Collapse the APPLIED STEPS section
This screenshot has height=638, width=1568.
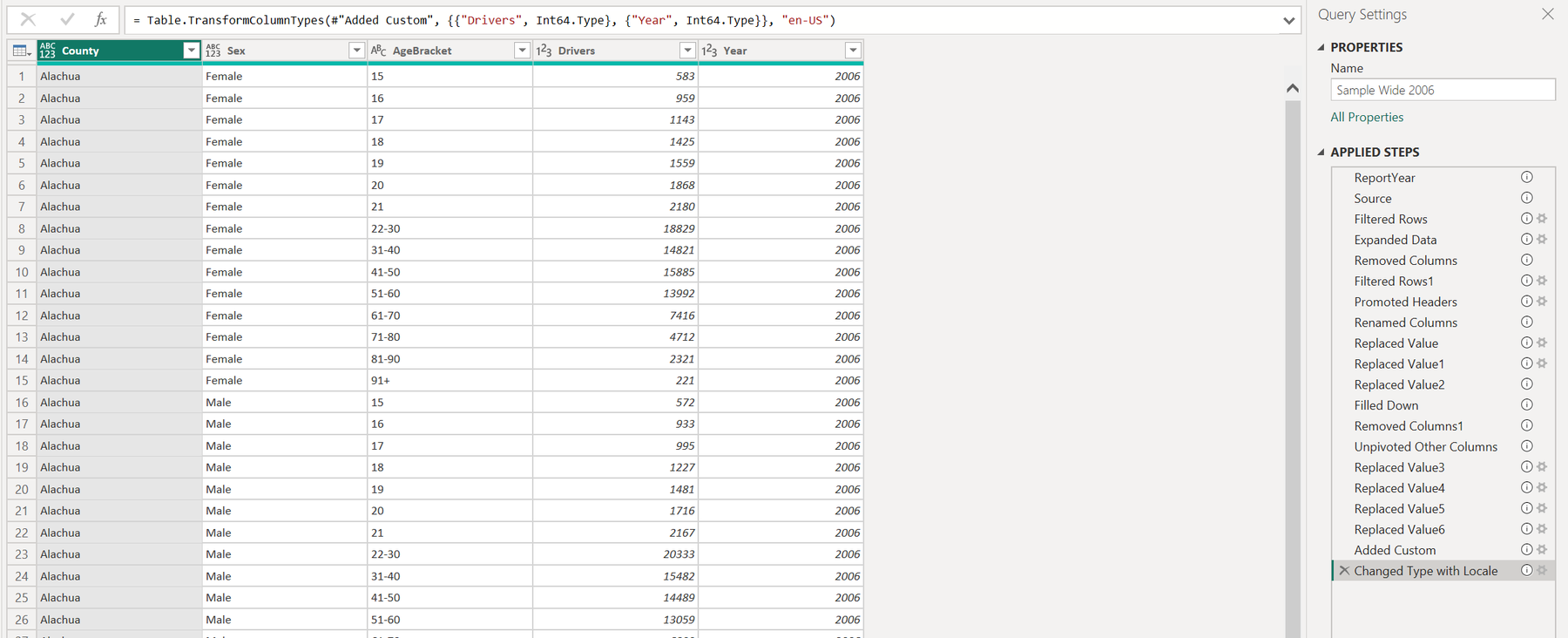[1321, 152]
